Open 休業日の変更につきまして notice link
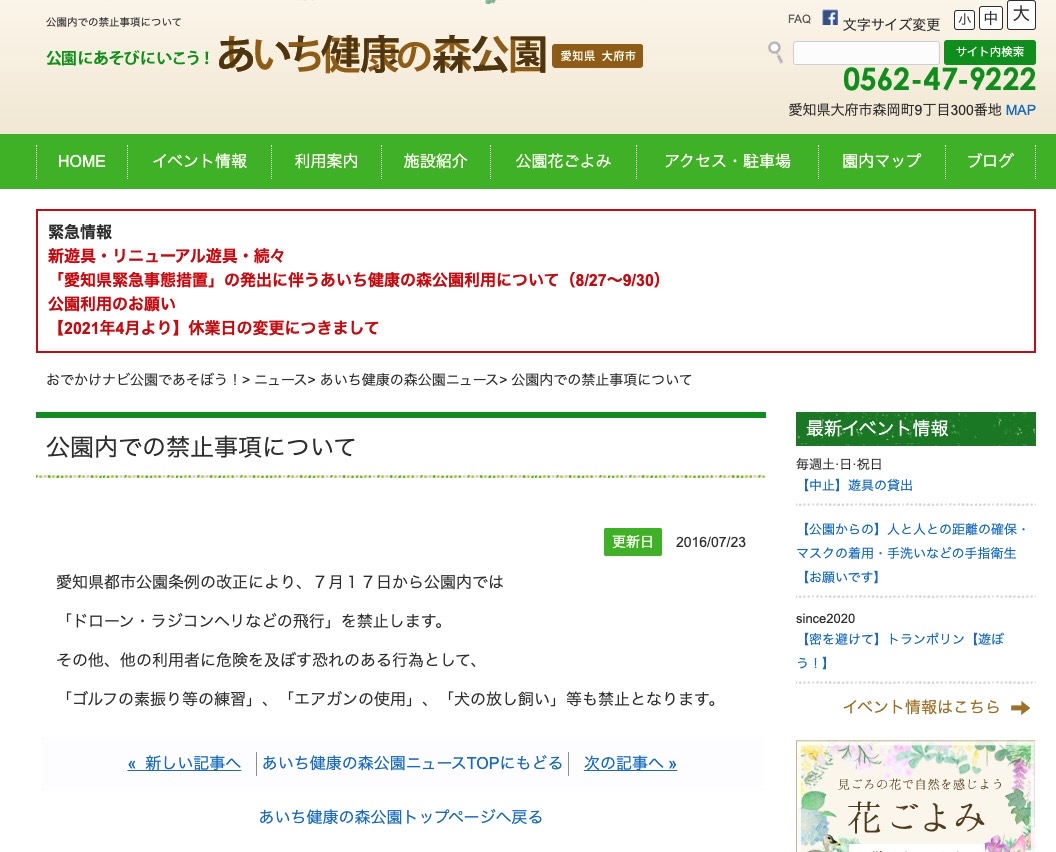The image size is (1056, 852). [213, 328]
